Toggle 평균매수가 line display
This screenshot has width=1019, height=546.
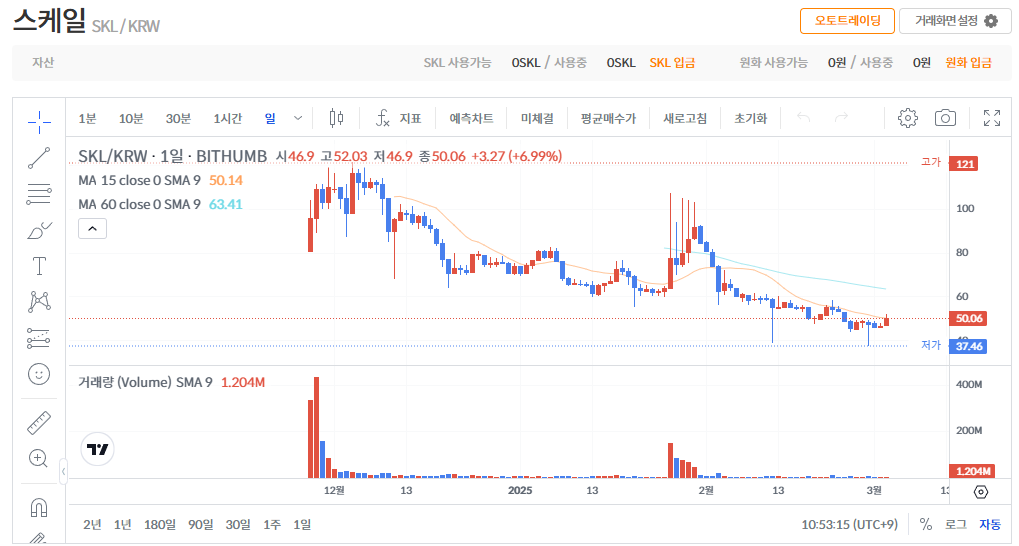(608, 118)
